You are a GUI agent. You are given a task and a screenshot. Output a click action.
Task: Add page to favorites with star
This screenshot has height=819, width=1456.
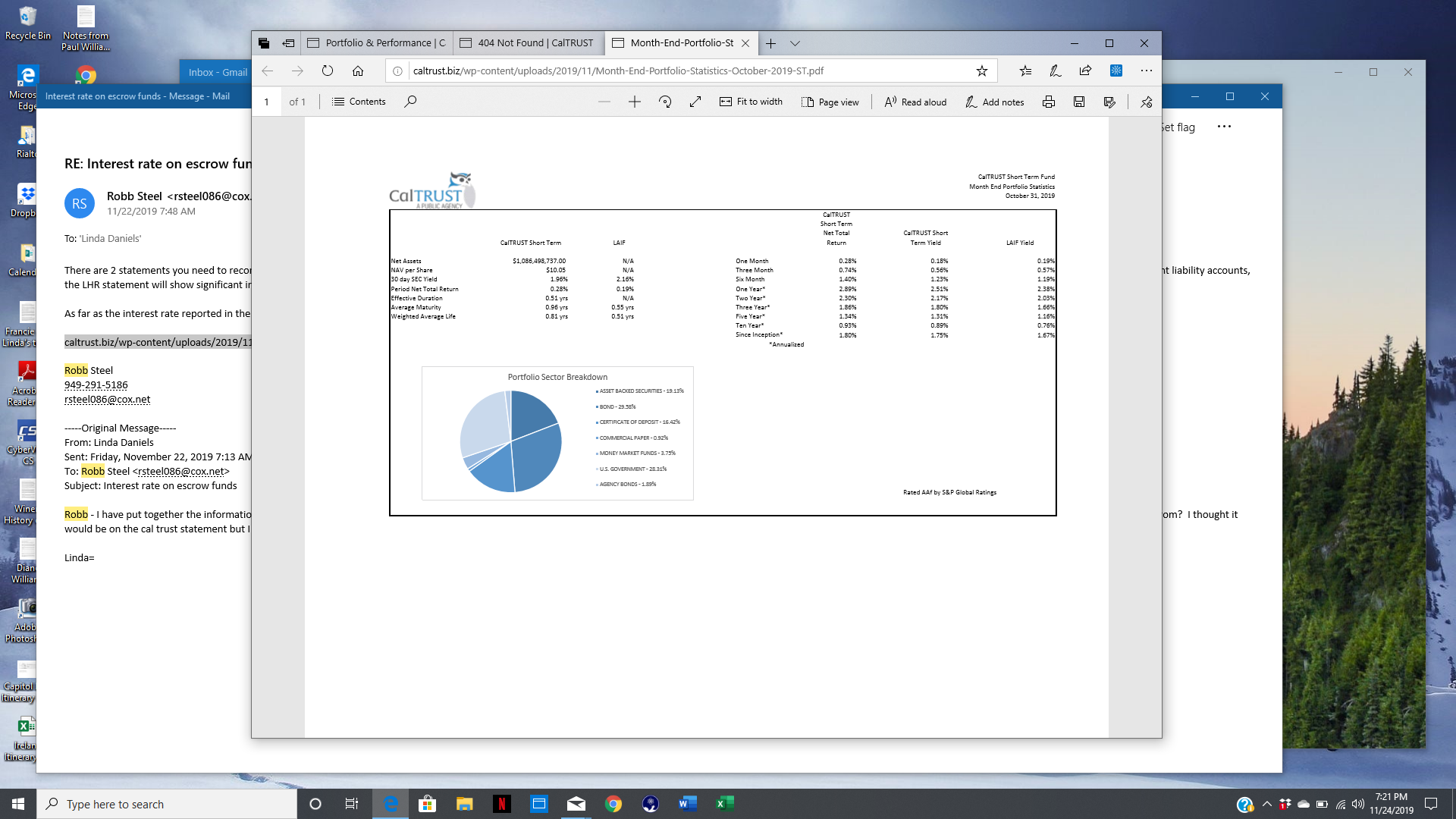[x=982, y=71]
